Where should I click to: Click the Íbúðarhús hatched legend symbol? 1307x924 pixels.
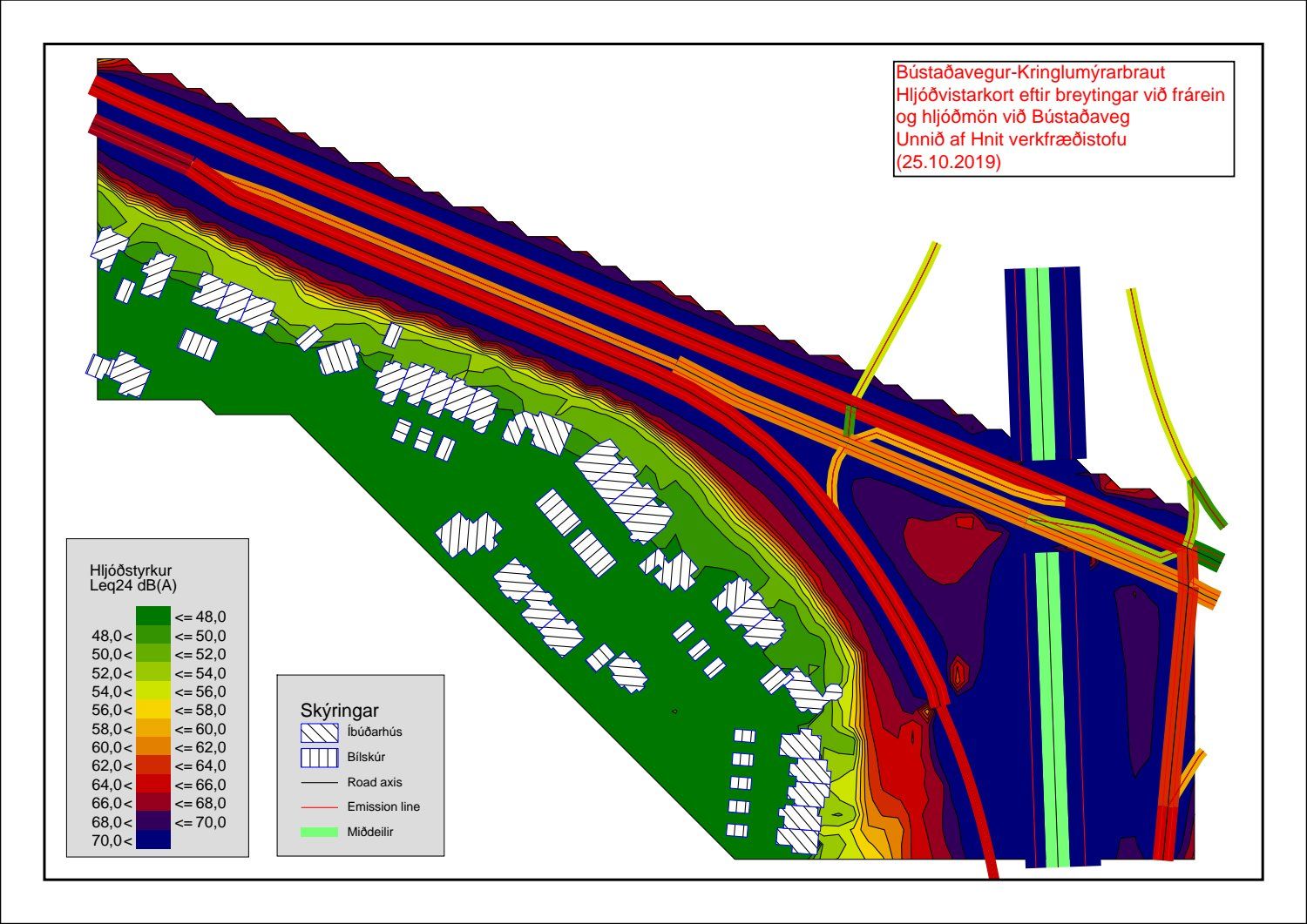(x=319, y=732)
